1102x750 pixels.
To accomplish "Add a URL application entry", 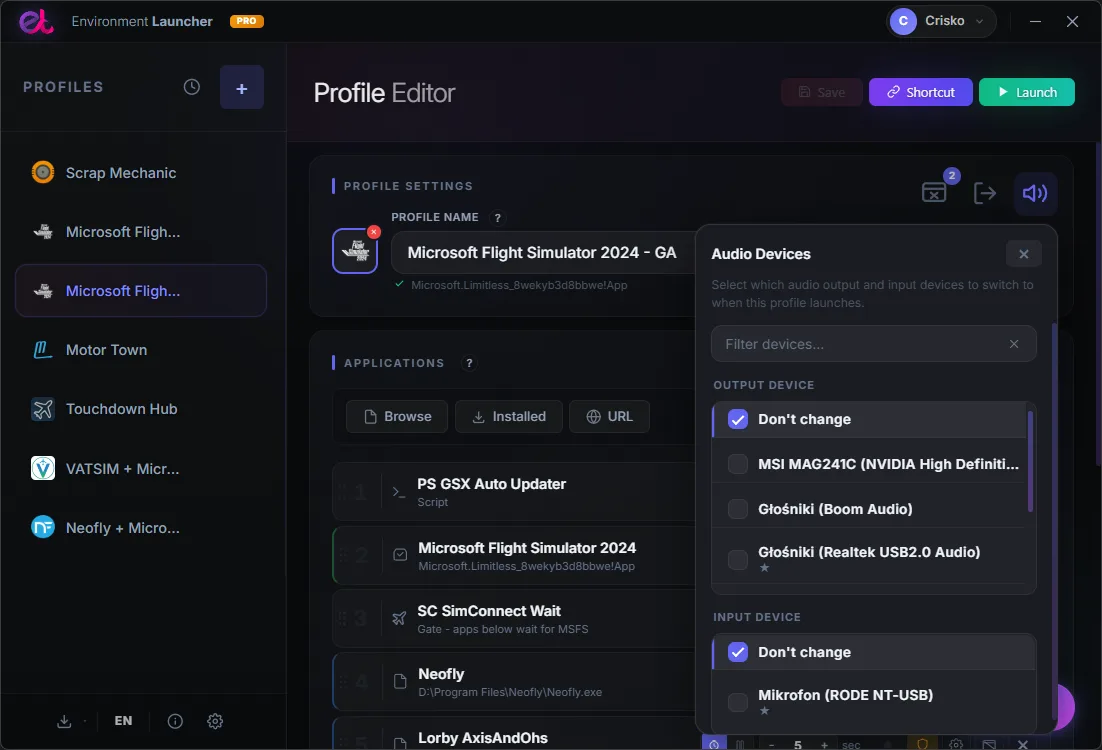I will click(609, 417).
